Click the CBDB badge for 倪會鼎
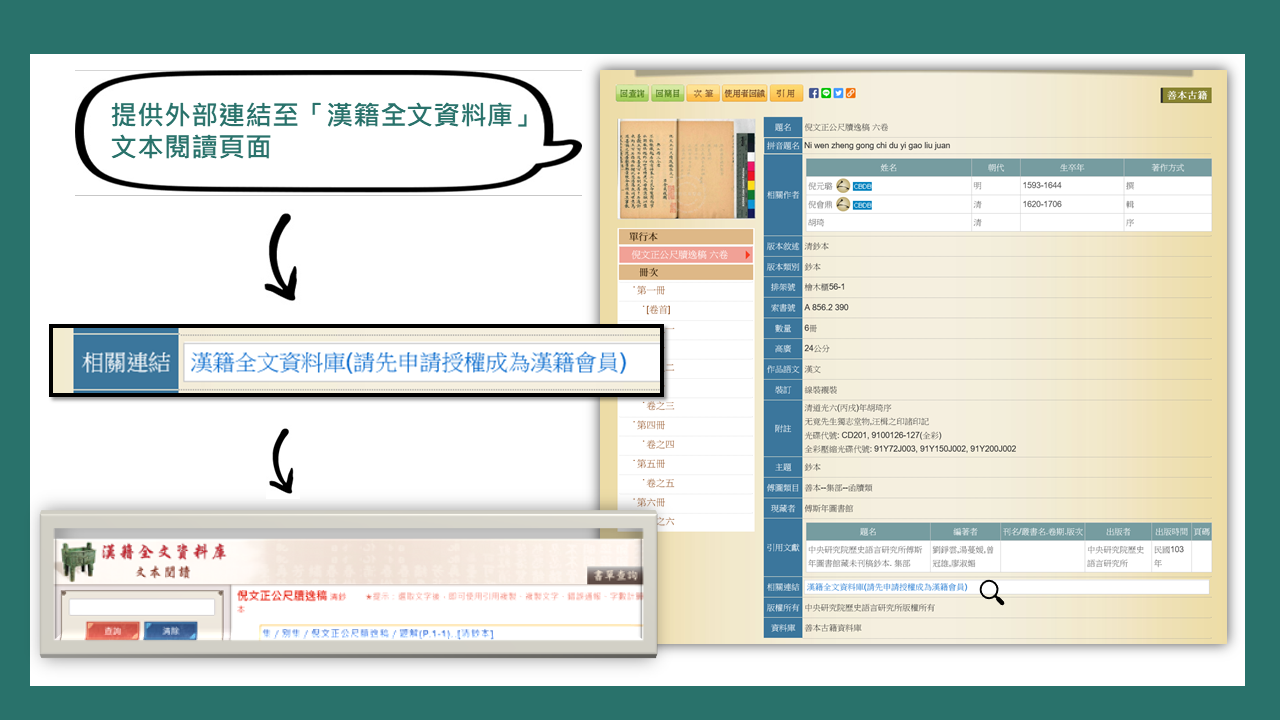This screenshot has height=720, width=1280. [862, 205]
